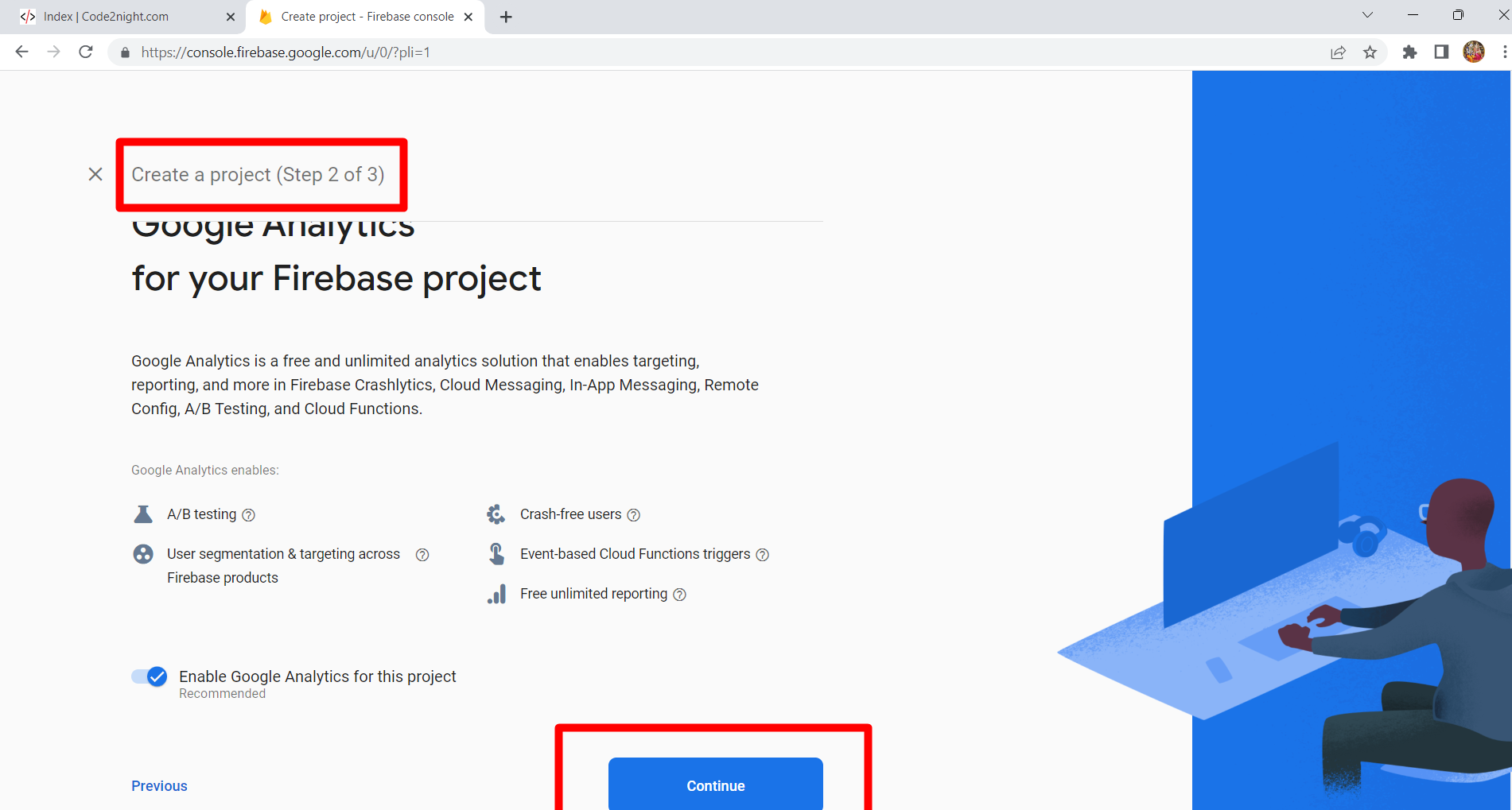1512x810 pixels.
Task: Click the Free unlimited reporting help icon
Action: point(679,595)
